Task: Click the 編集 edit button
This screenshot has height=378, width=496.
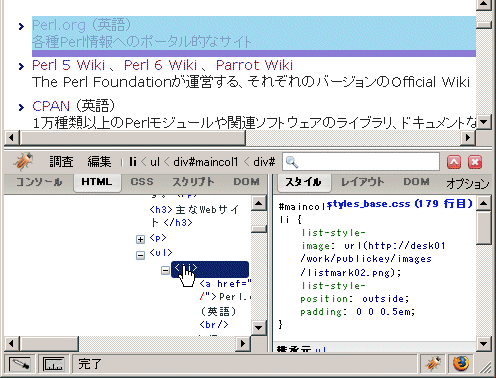Action: coord(99,162)
